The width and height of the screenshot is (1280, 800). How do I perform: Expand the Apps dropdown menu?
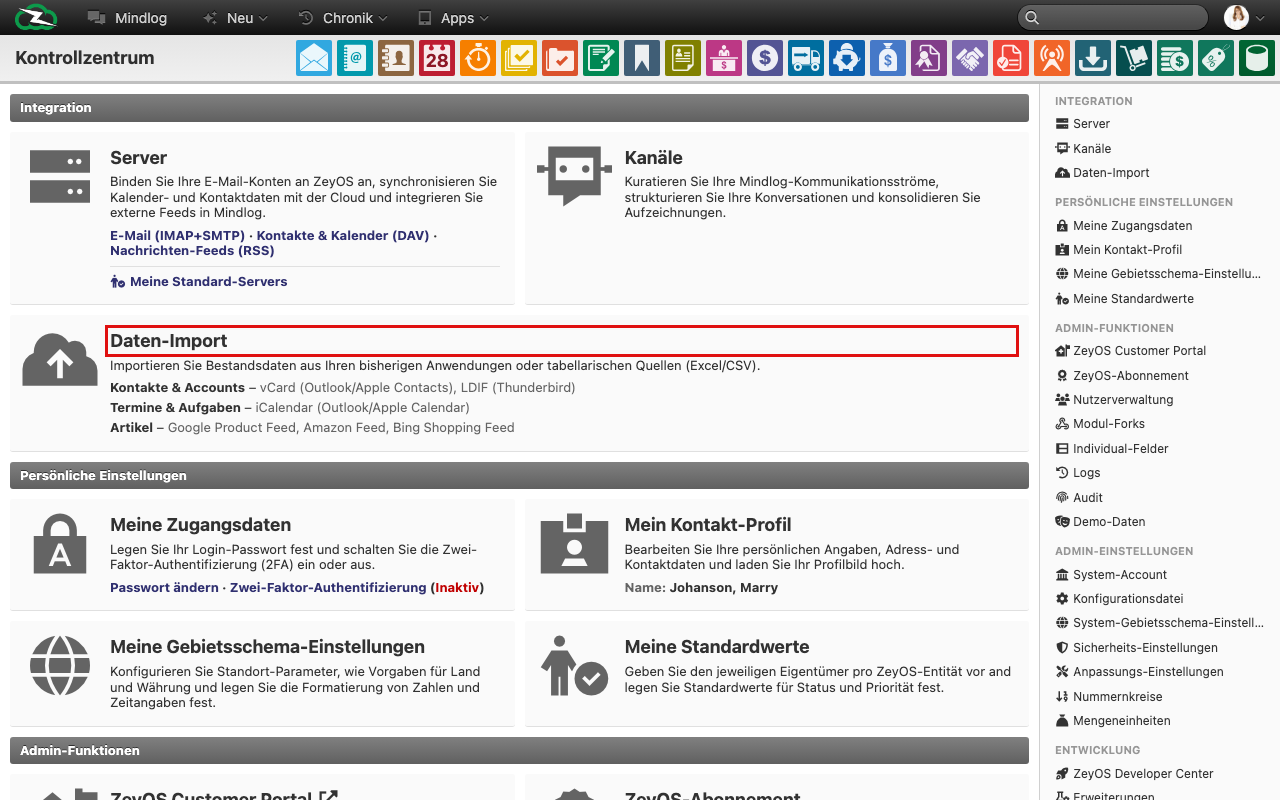coord(454,18)
